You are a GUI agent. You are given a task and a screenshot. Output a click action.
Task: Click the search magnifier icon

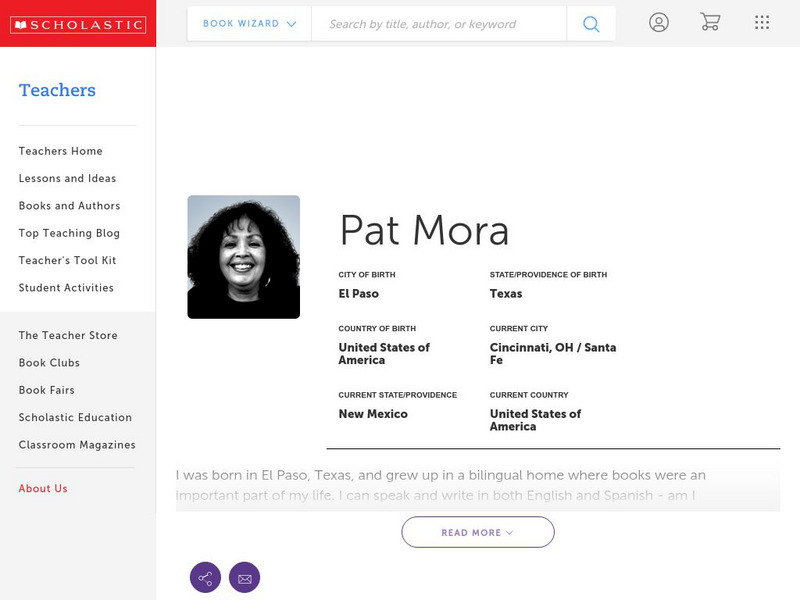[591, 24]
